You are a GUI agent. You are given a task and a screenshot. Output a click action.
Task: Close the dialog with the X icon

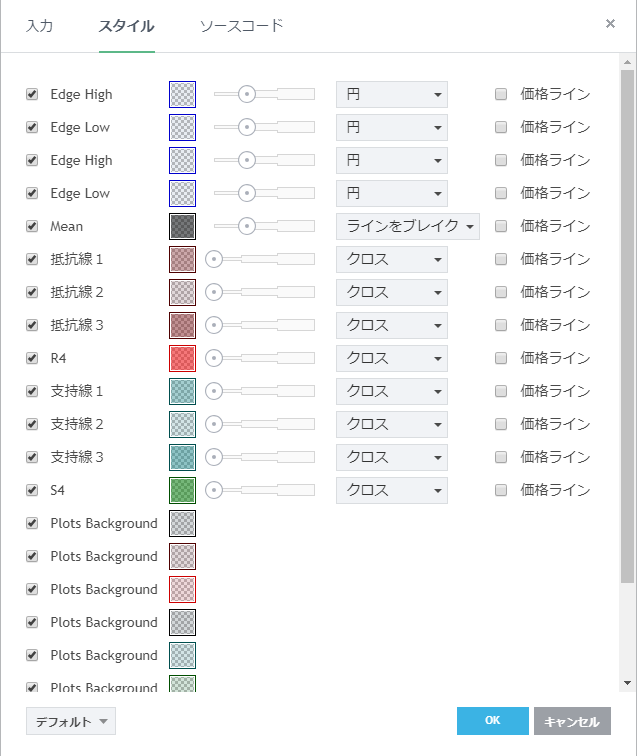point(610,24)
